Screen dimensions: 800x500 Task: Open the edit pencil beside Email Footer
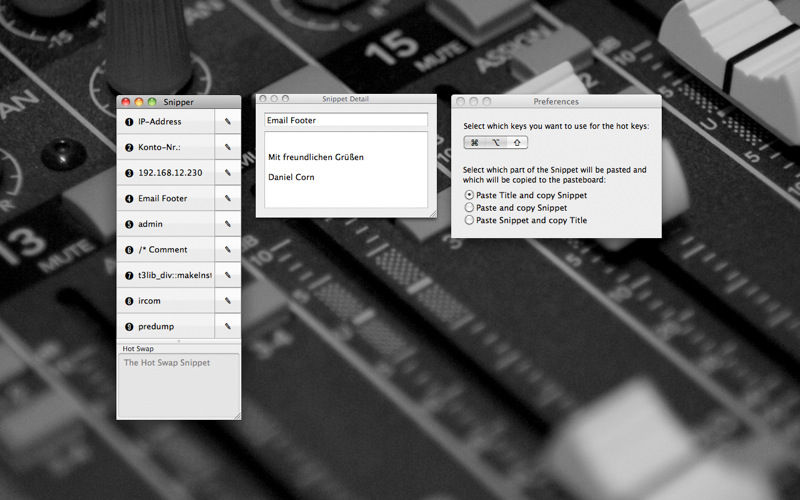point(228,198)
